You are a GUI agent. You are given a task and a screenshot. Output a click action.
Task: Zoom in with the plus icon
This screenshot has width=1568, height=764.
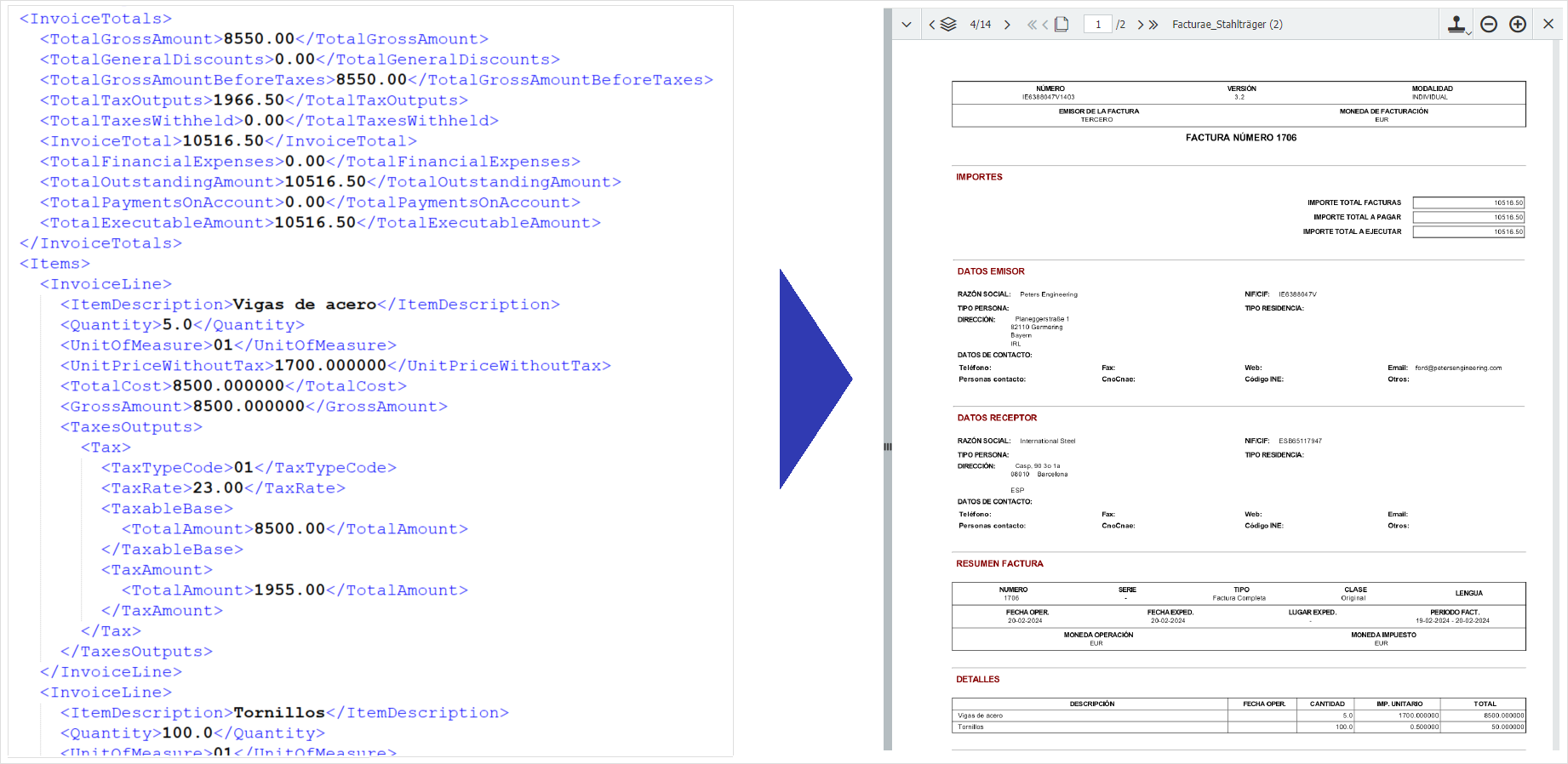[x=1518, y=25]
